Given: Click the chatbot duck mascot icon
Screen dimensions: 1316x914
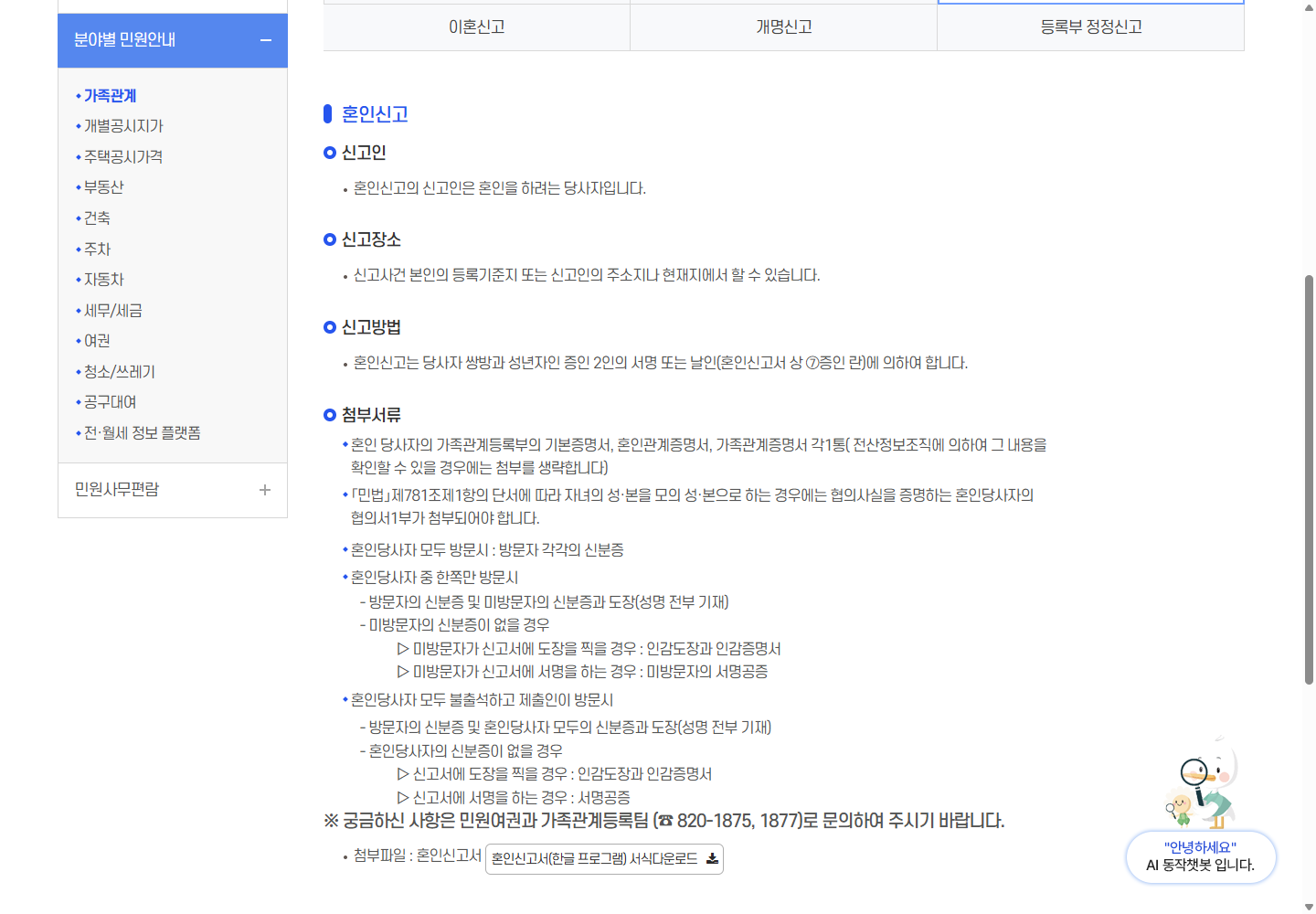Looking at the screenshot, I should pyautogui.click(x=1203, y=784).
